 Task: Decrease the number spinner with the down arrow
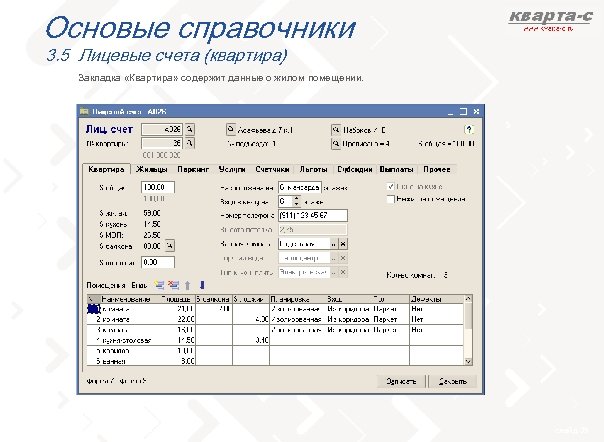point(296,204)
